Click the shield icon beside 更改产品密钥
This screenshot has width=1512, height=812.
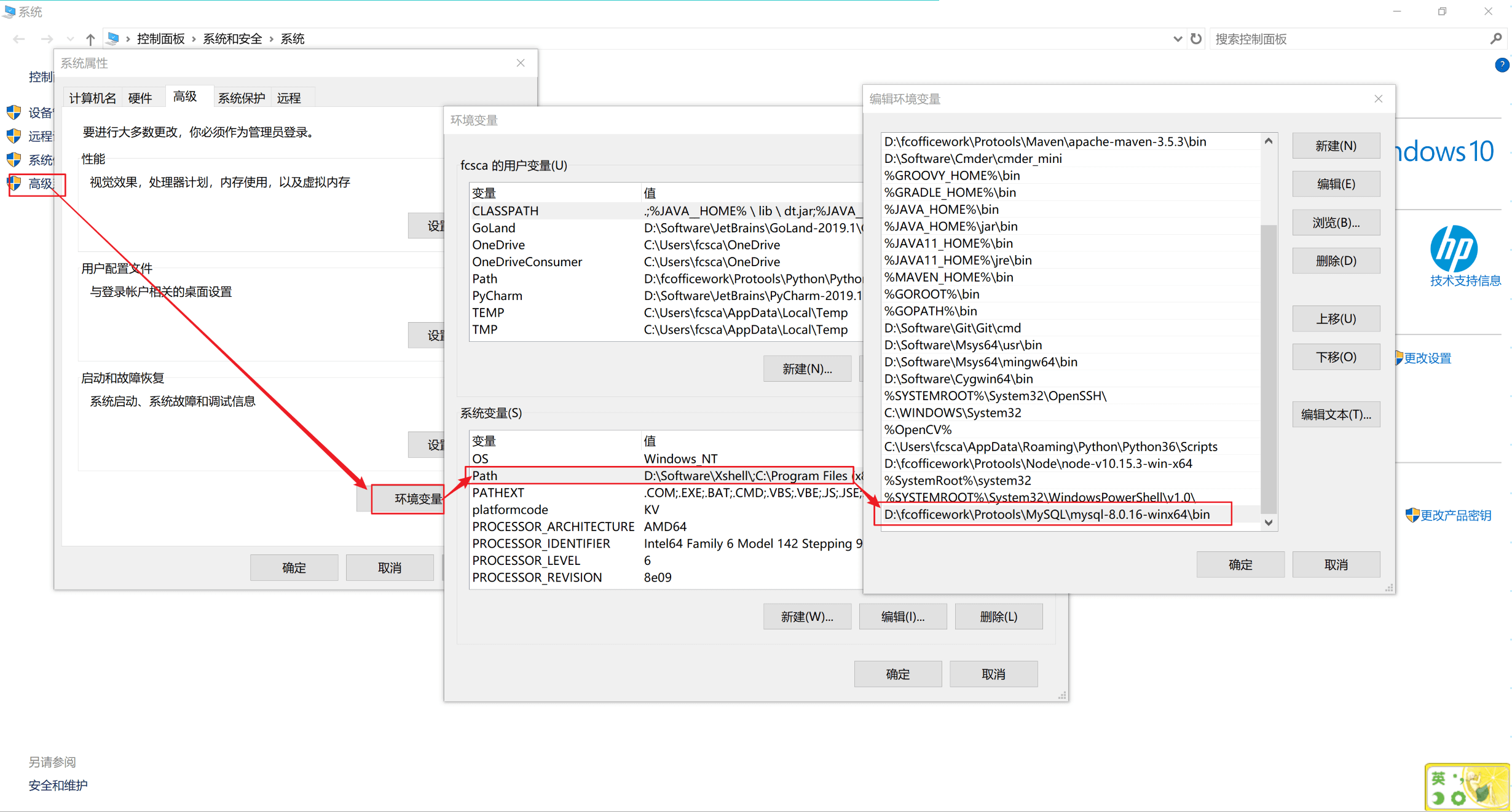point(1412,515)
